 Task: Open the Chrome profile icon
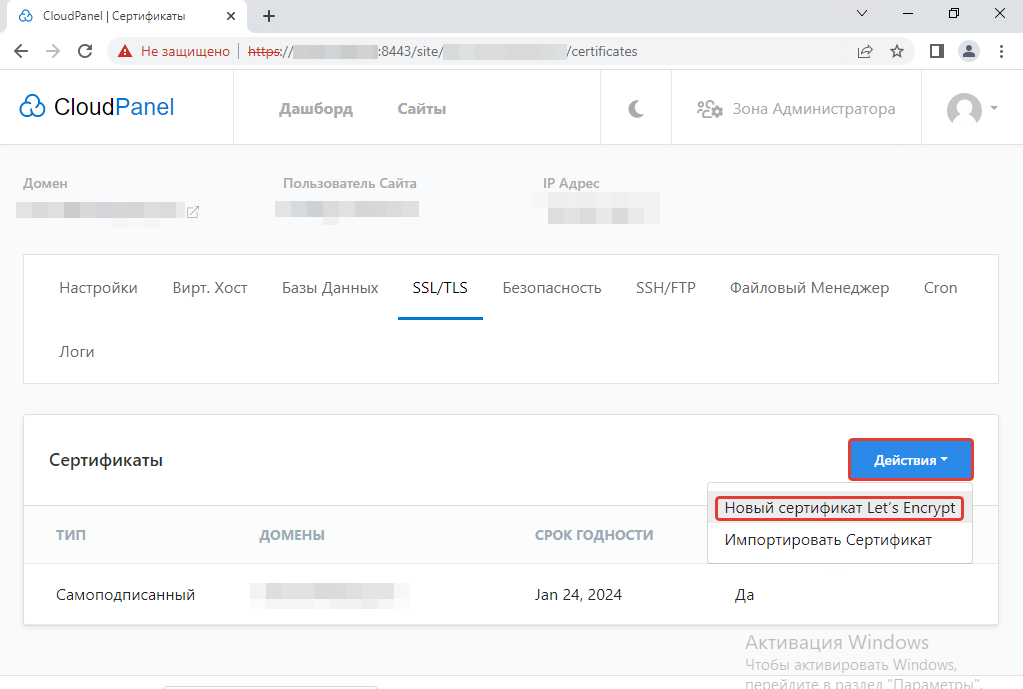pyautogui.click(x=968, y=51)
